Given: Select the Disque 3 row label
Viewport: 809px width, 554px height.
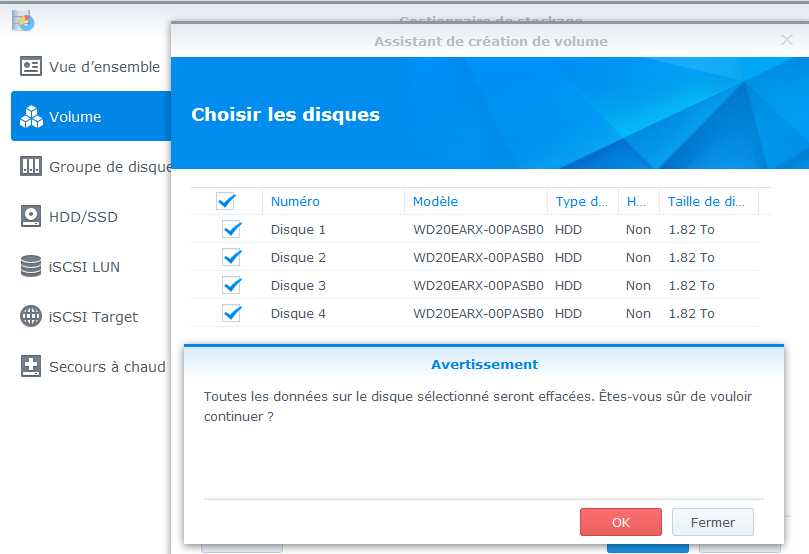Looking at the screenshot, I should tap(298, 285).
